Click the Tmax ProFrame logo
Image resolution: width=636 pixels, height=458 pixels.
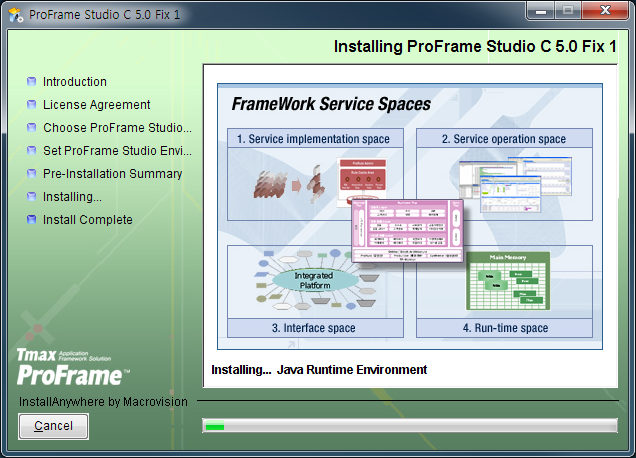click(72, 367)
